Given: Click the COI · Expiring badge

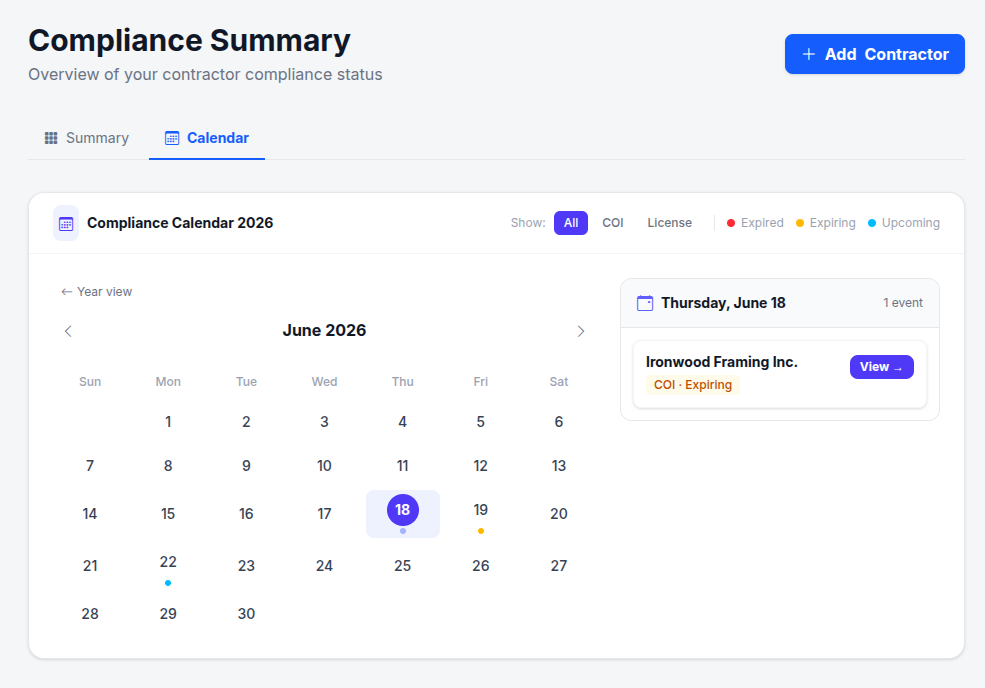Looking at the screenshot, I should (x=692, y=385).
